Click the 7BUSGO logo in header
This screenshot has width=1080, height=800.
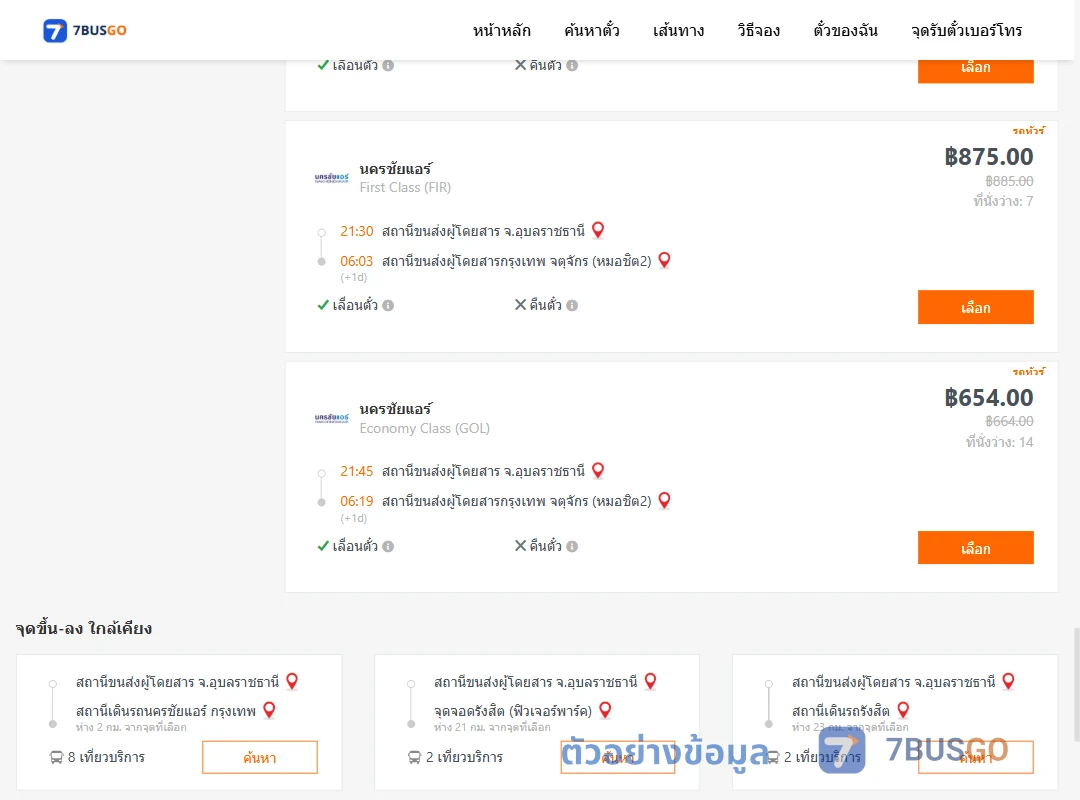click(x=85, y=30)
